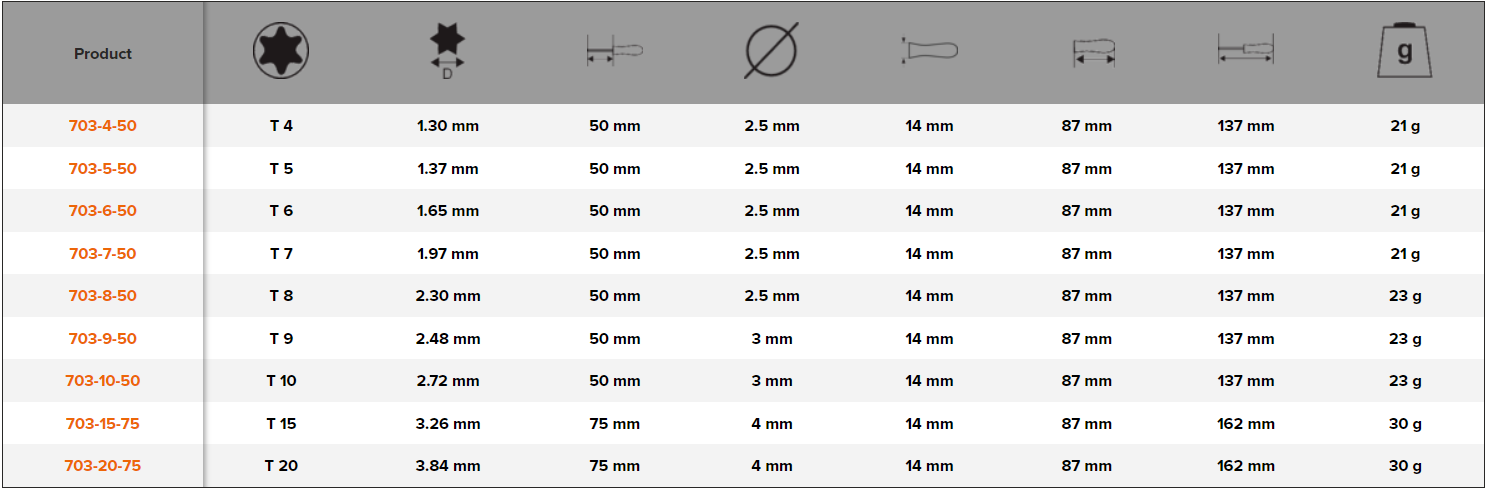Image resolution: width=1486 pixels, height=492 pixels.
Task: Click the handle length icon
Action: pos(1094,52)
